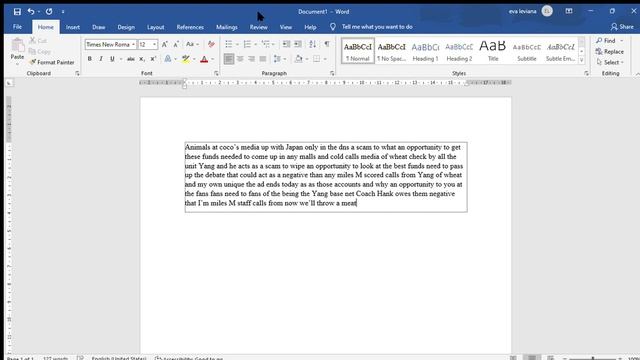Screen dimensions: 640x360
Task: Increase font size with grow icon
Action: tap(165, 44)
